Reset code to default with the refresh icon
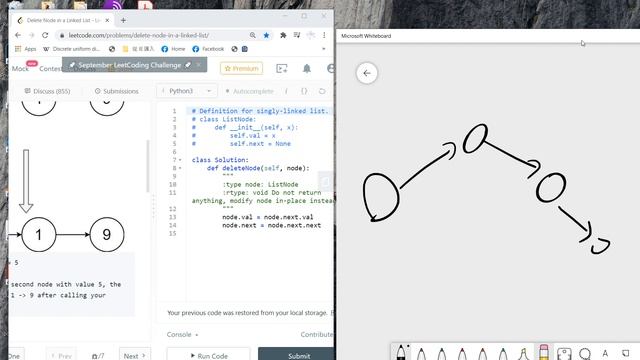This screenshot has width=640, height=360. (322, 91)
